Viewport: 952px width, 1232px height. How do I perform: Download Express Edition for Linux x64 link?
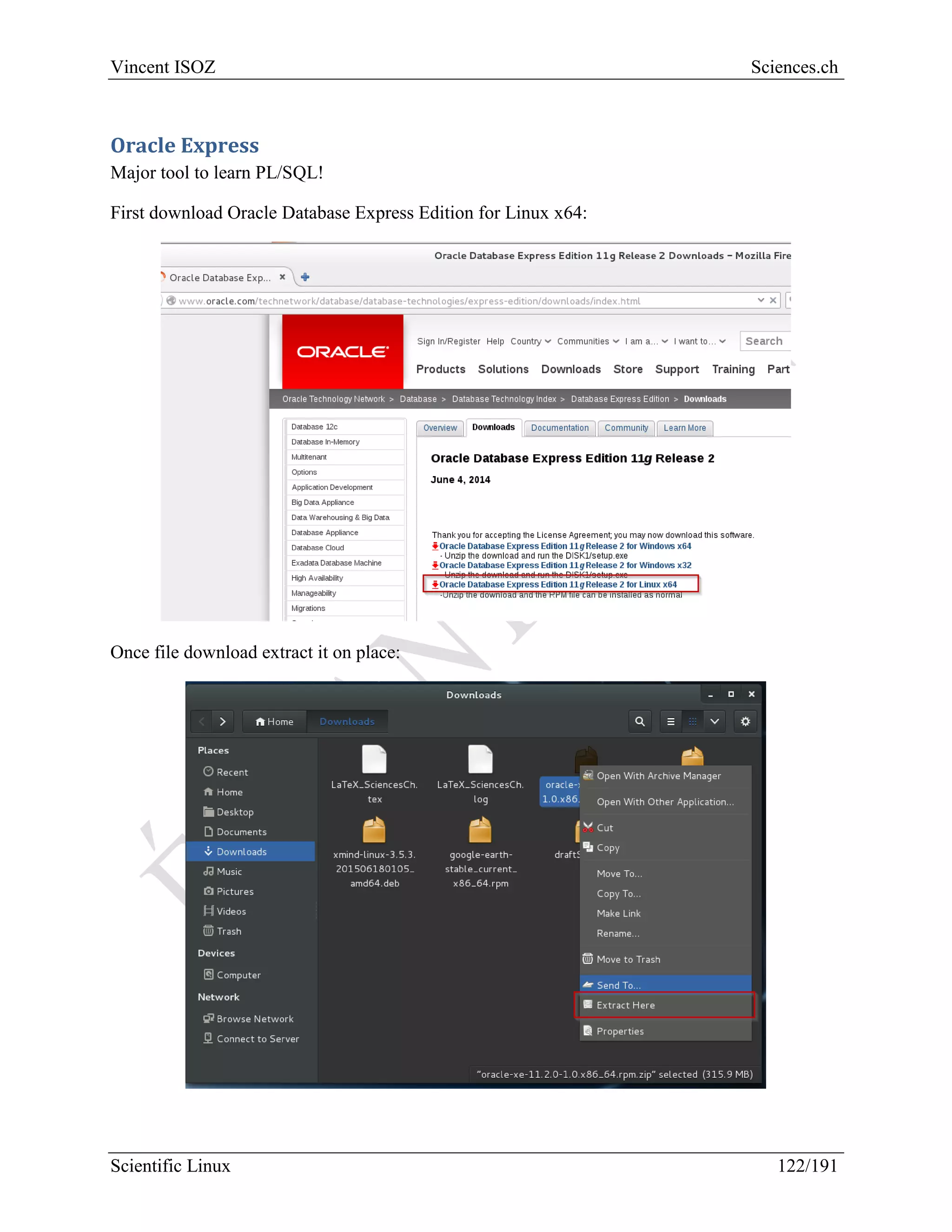(557, 584)
